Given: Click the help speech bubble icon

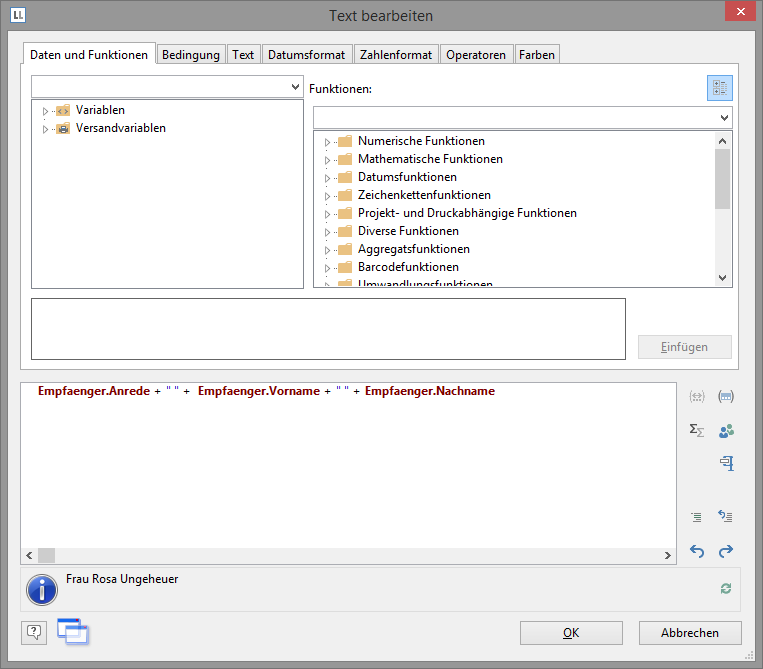Looking at the screenshot, I should click(34, 631).
